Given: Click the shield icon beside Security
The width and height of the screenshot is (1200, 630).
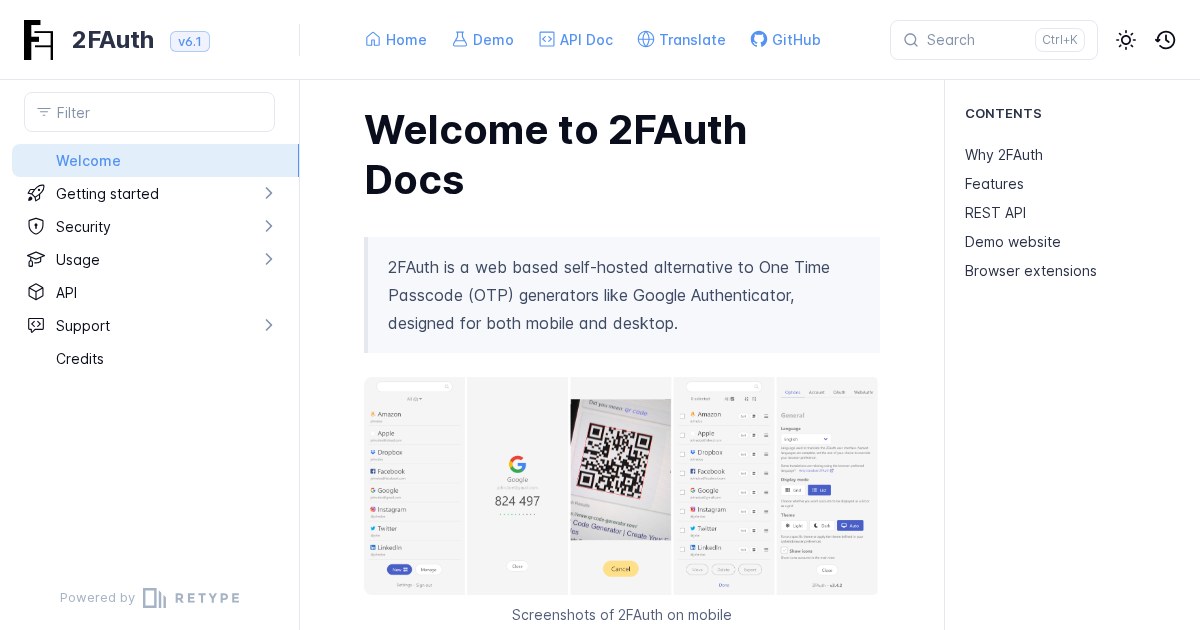Looking at the screenshot, I should [x=36, y=226].
